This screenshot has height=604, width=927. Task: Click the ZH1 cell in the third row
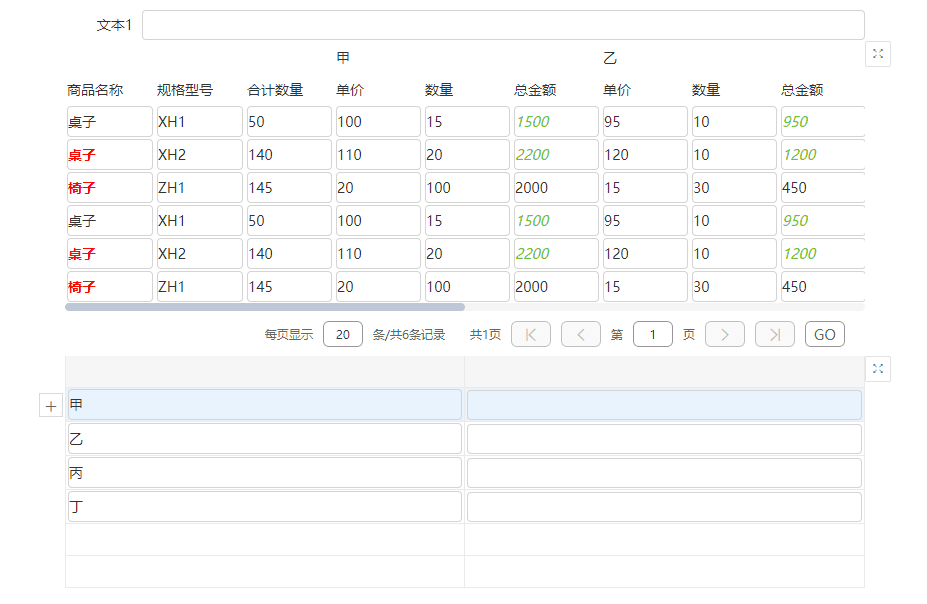click(200, 188)
